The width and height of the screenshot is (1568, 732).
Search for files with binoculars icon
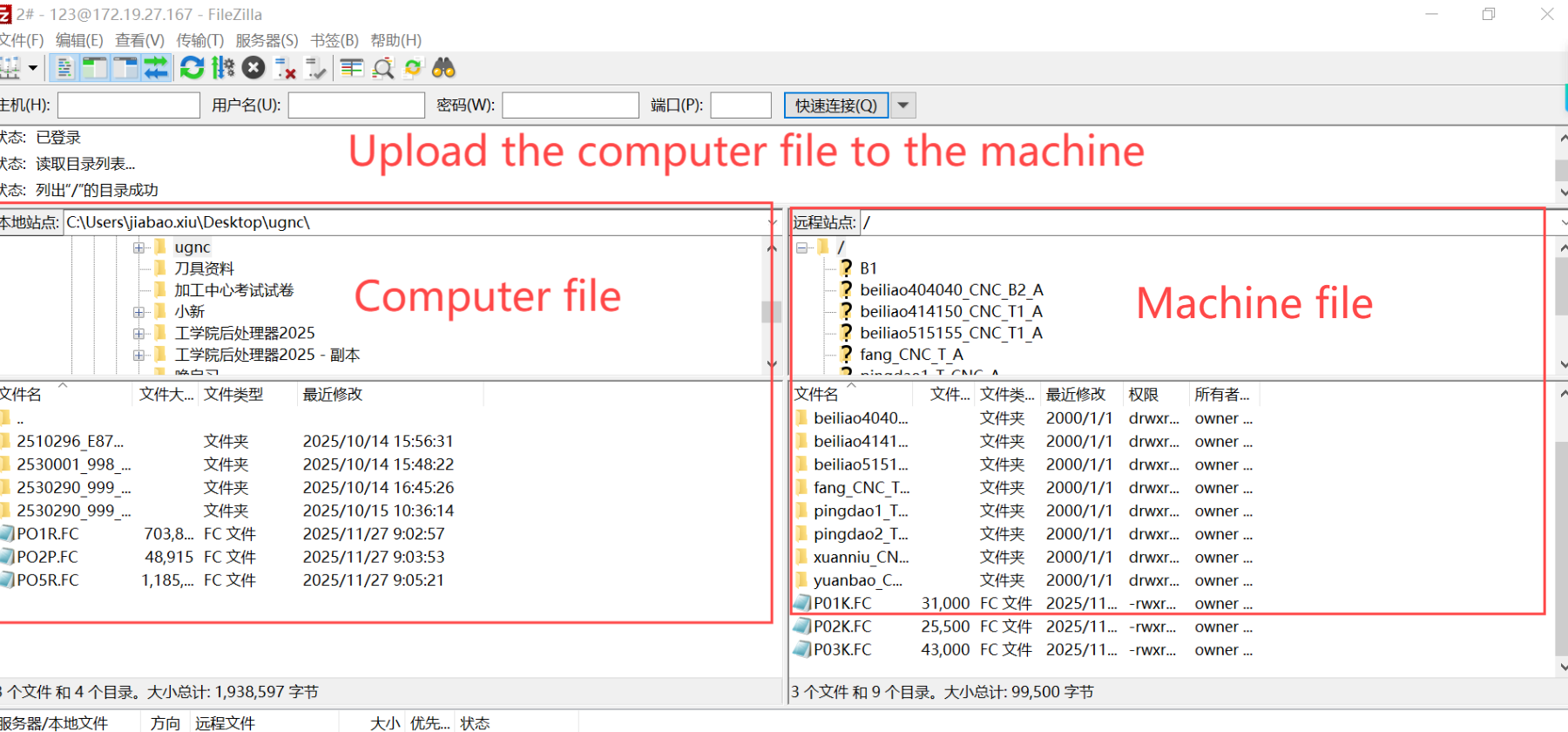point(444,68)
